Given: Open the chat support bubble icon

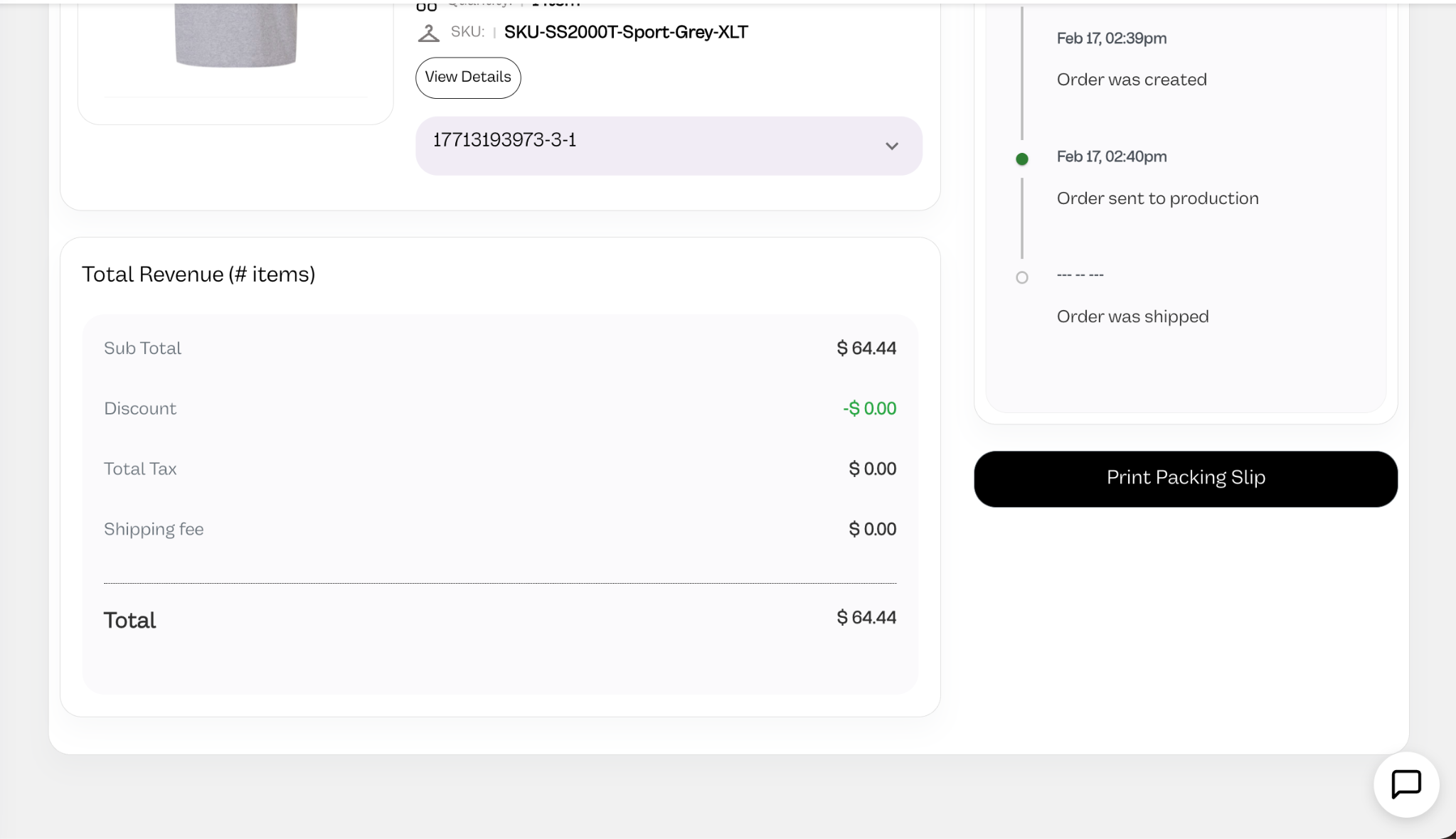Looking at the screenshot, I should click(1406, 784).
